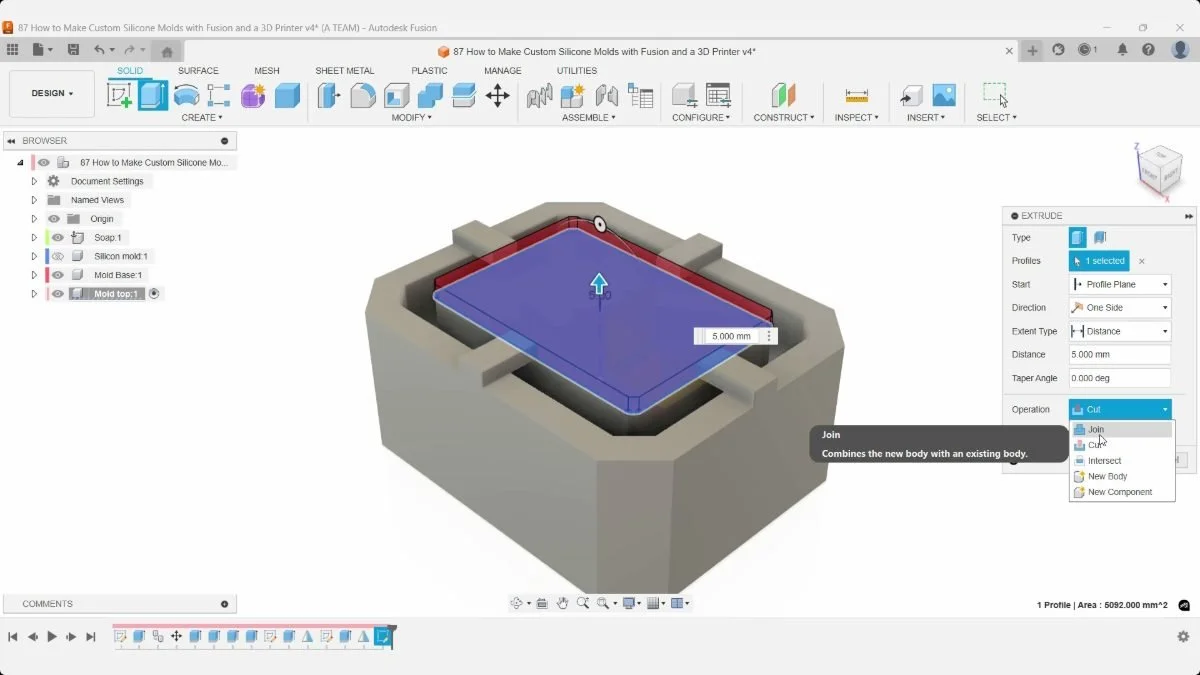Click the Box primitive tool icon
The height and width of the screenshot is (675, 1200).
point(287,95)
